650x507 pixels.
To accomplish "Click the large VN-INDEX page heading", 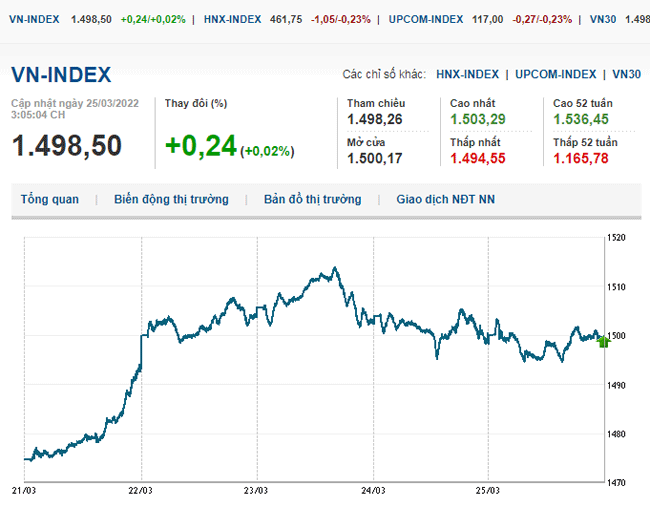I will coord(61,75).
